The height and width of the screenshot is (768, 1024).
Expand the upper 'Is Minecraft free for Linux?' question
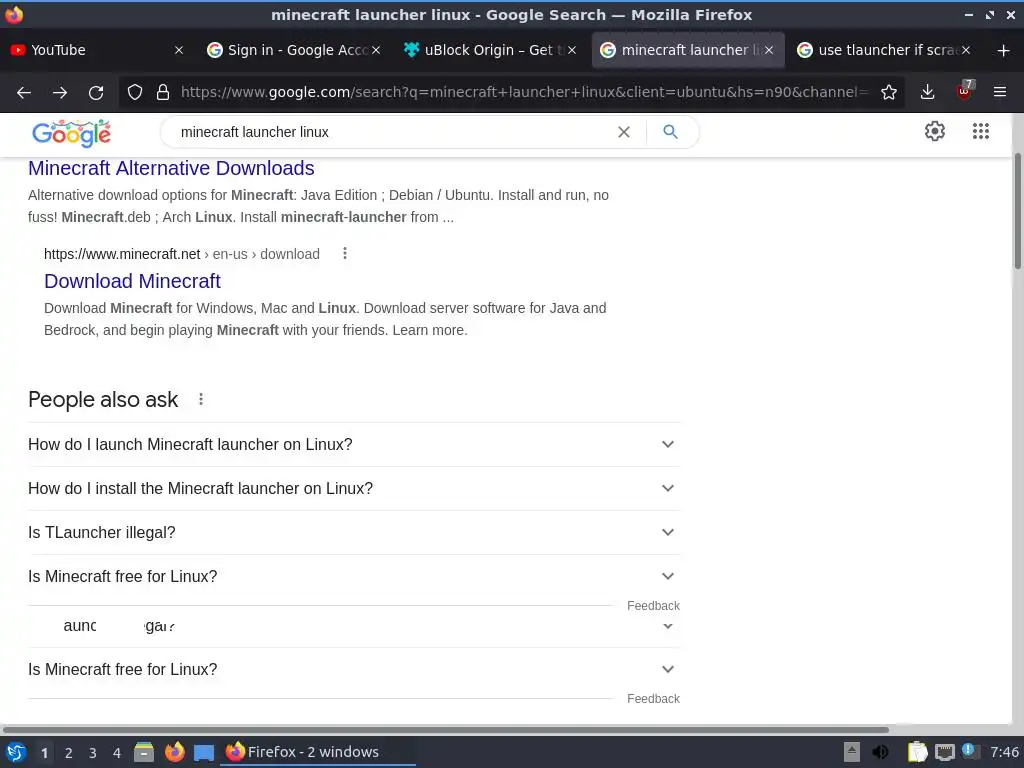(354, 577)
